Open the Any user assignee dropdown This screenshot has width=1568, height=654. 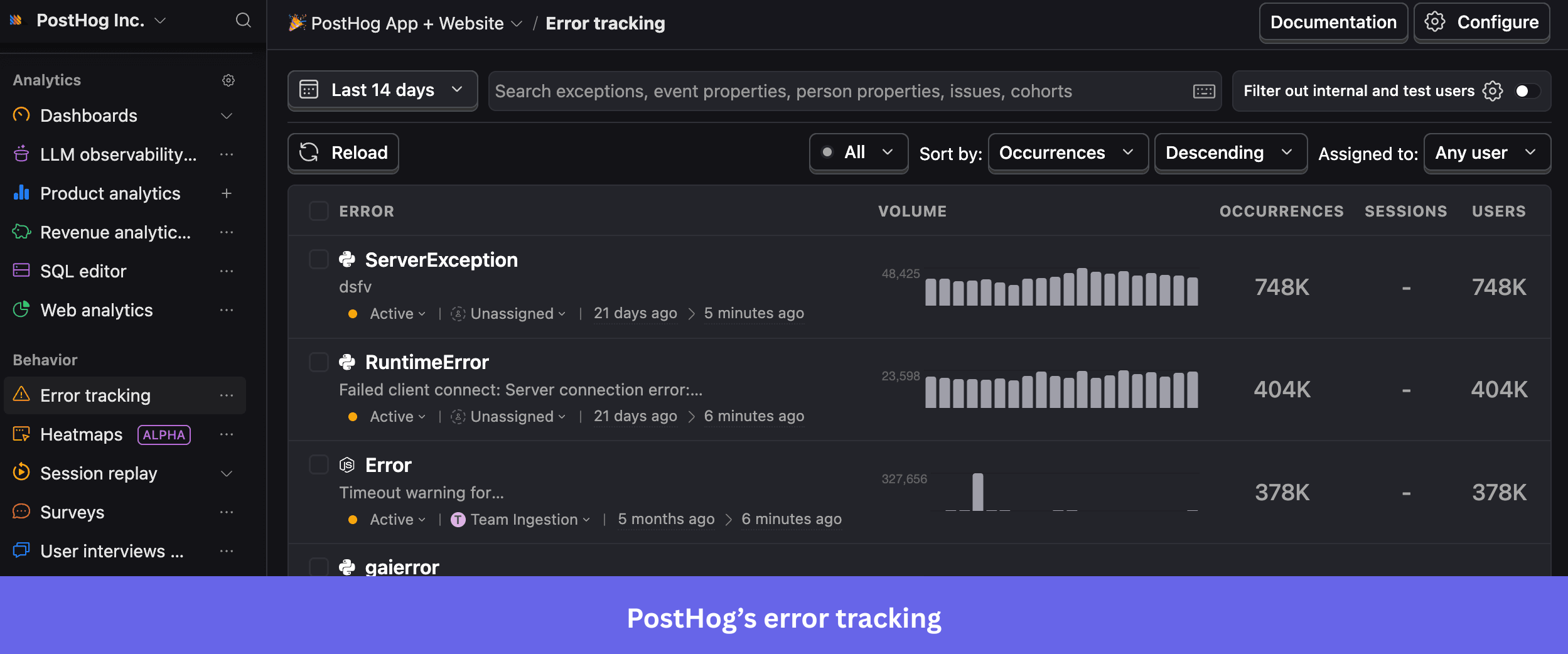pyautogui.click(x=1486, y=153)
